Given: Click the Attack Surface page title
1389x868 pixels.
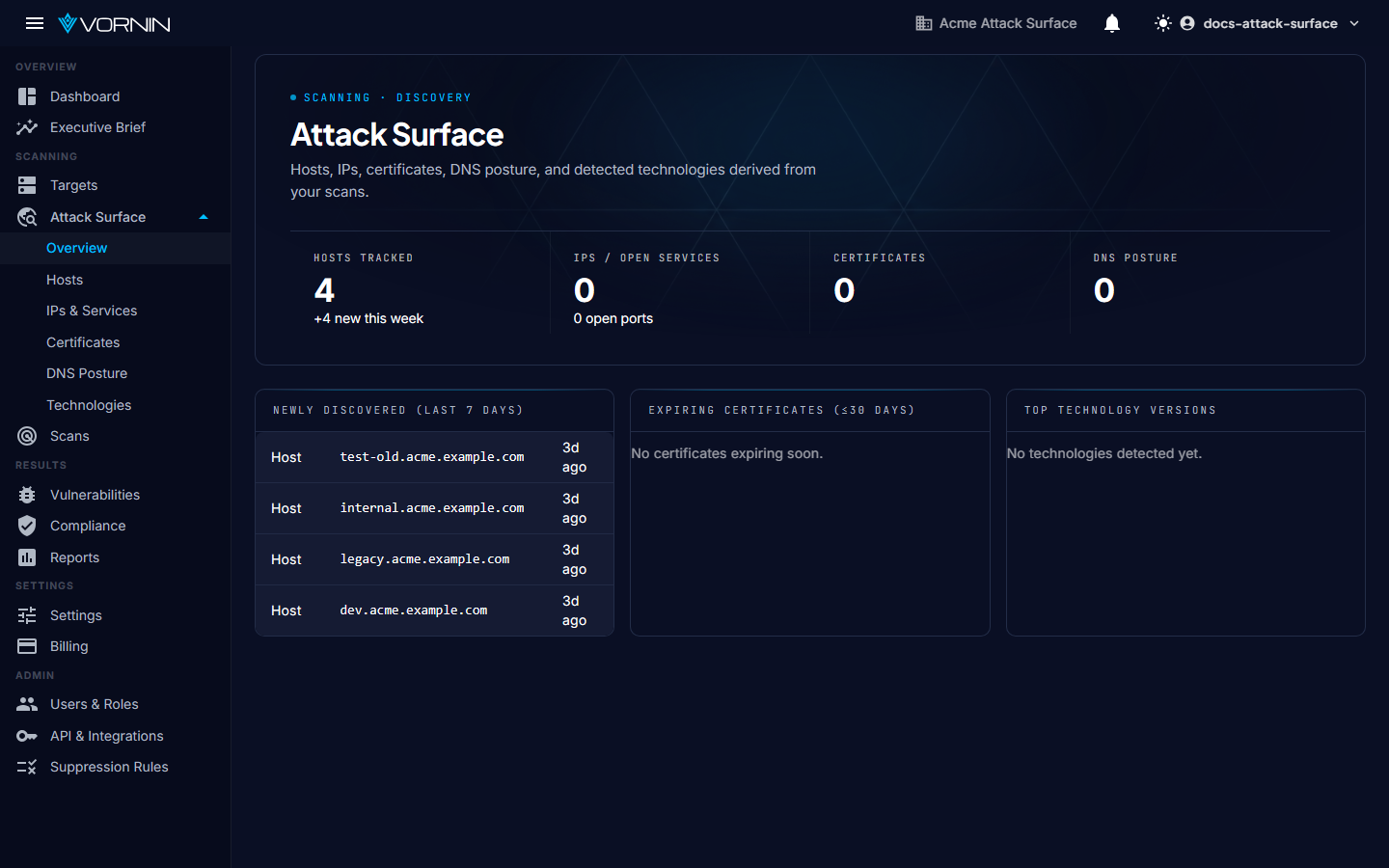Looking at the screenshot, I should click(397, 135).
